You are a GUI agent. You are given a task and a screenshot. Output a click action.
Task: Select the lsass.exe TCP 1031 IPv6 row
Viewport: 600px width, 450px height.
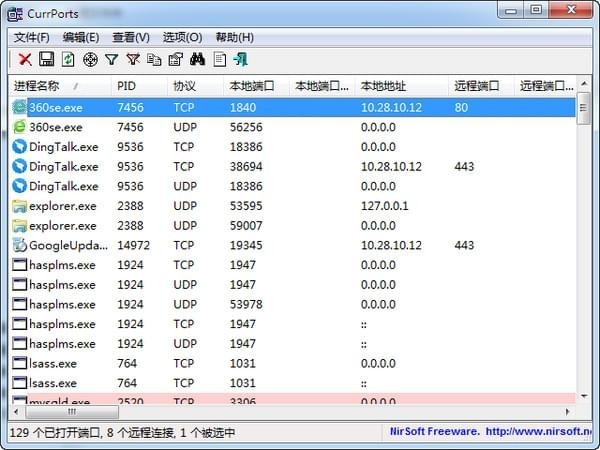tap(293, 383)
